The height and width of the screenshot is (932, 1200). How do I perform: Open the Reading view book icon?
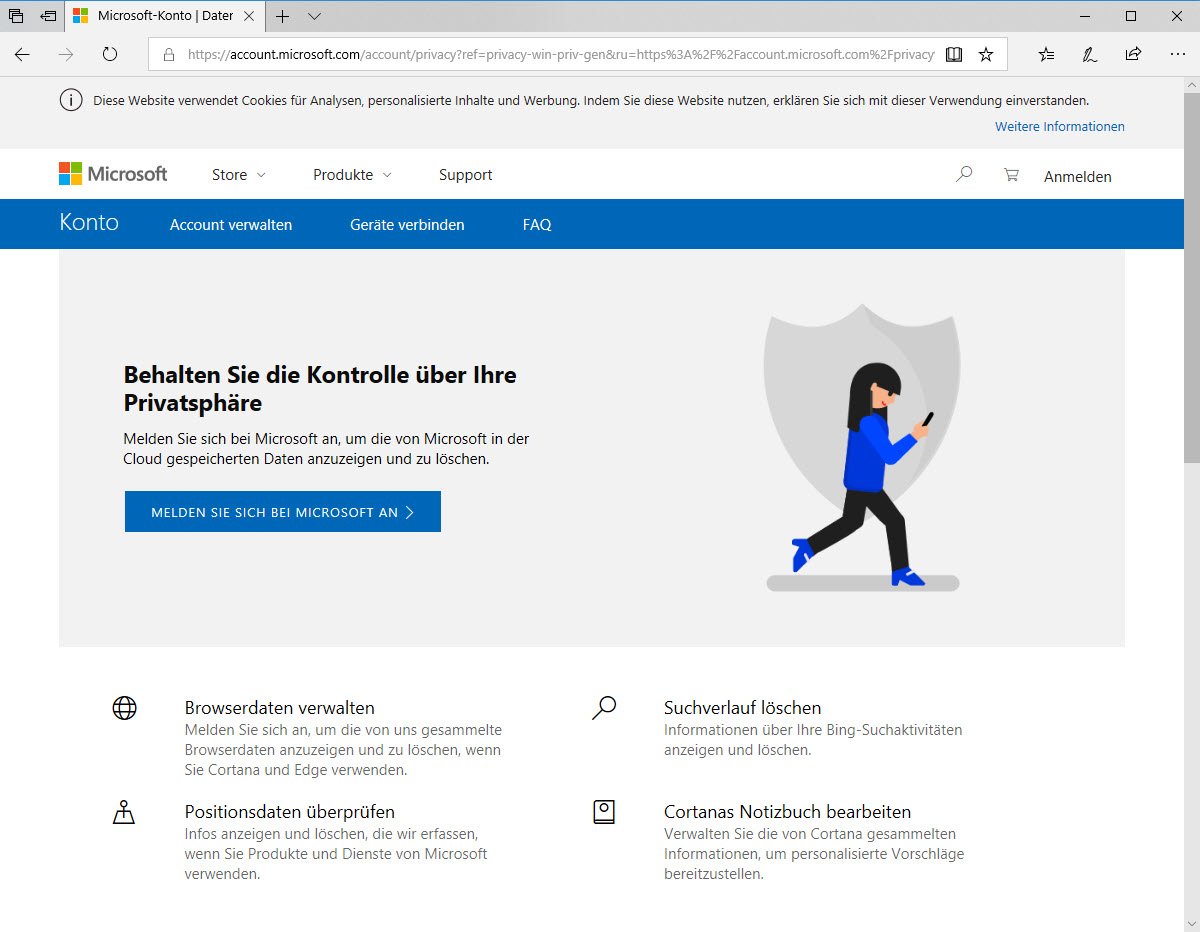(x=954, y=55)
